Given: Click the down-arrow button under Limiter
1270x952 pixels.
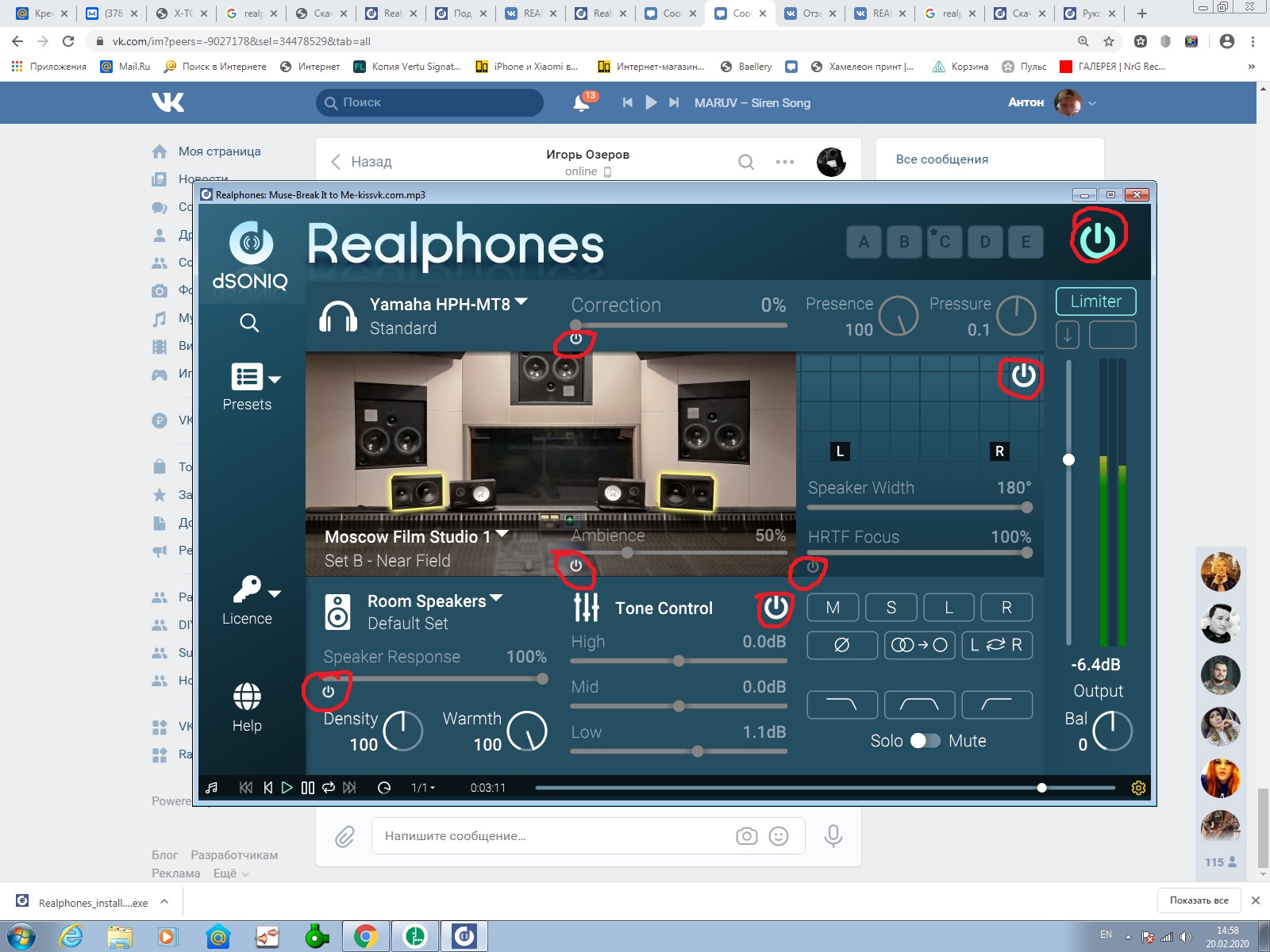Looking at the screenshot, I should [x=1068, y=335].
